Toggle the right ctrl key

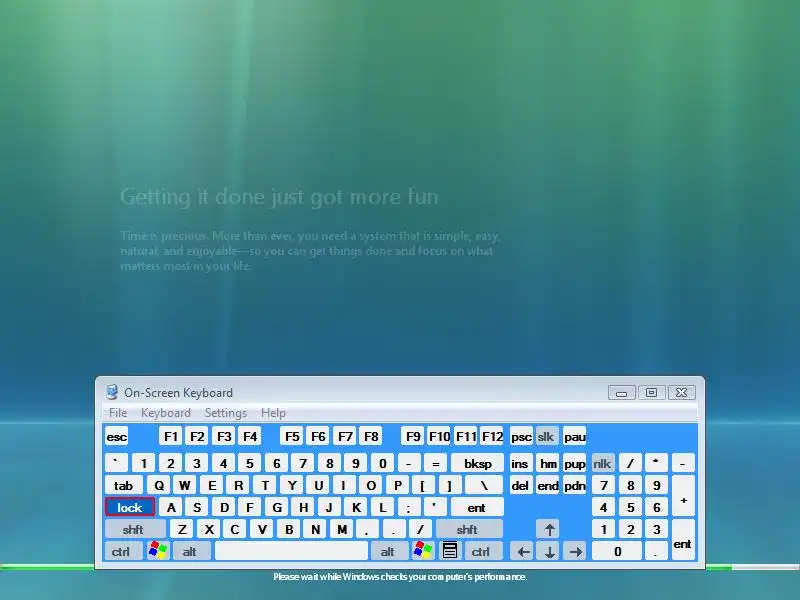point(482,551)
